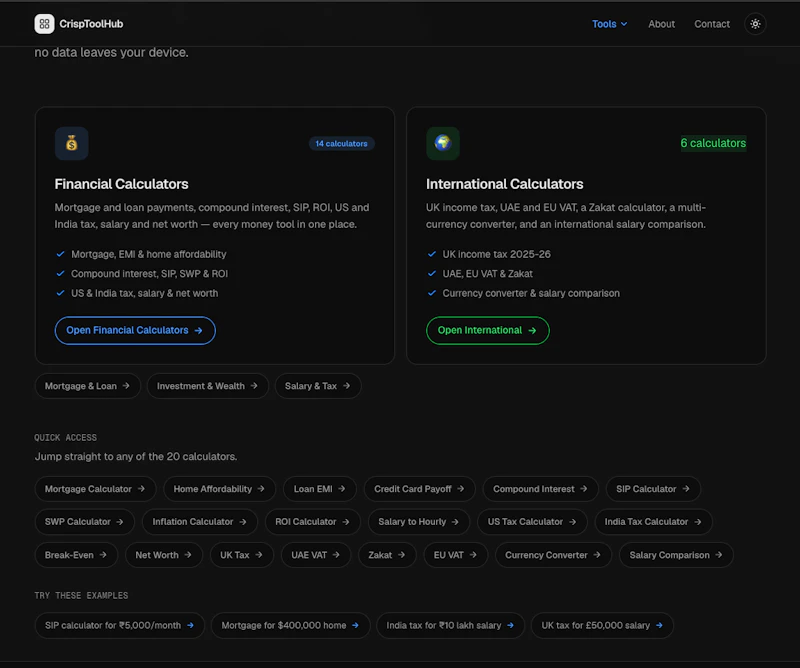Open International calculators button
The width and height of the screenshot is (800, 668).
[488, 330]
